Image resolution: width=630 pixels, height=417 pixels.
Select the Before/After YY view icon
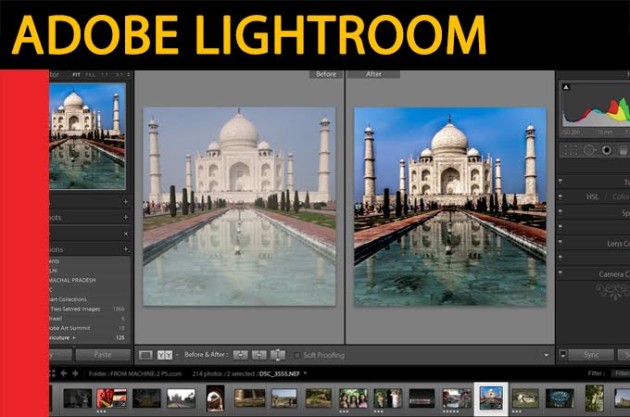(x=165, y=355)
